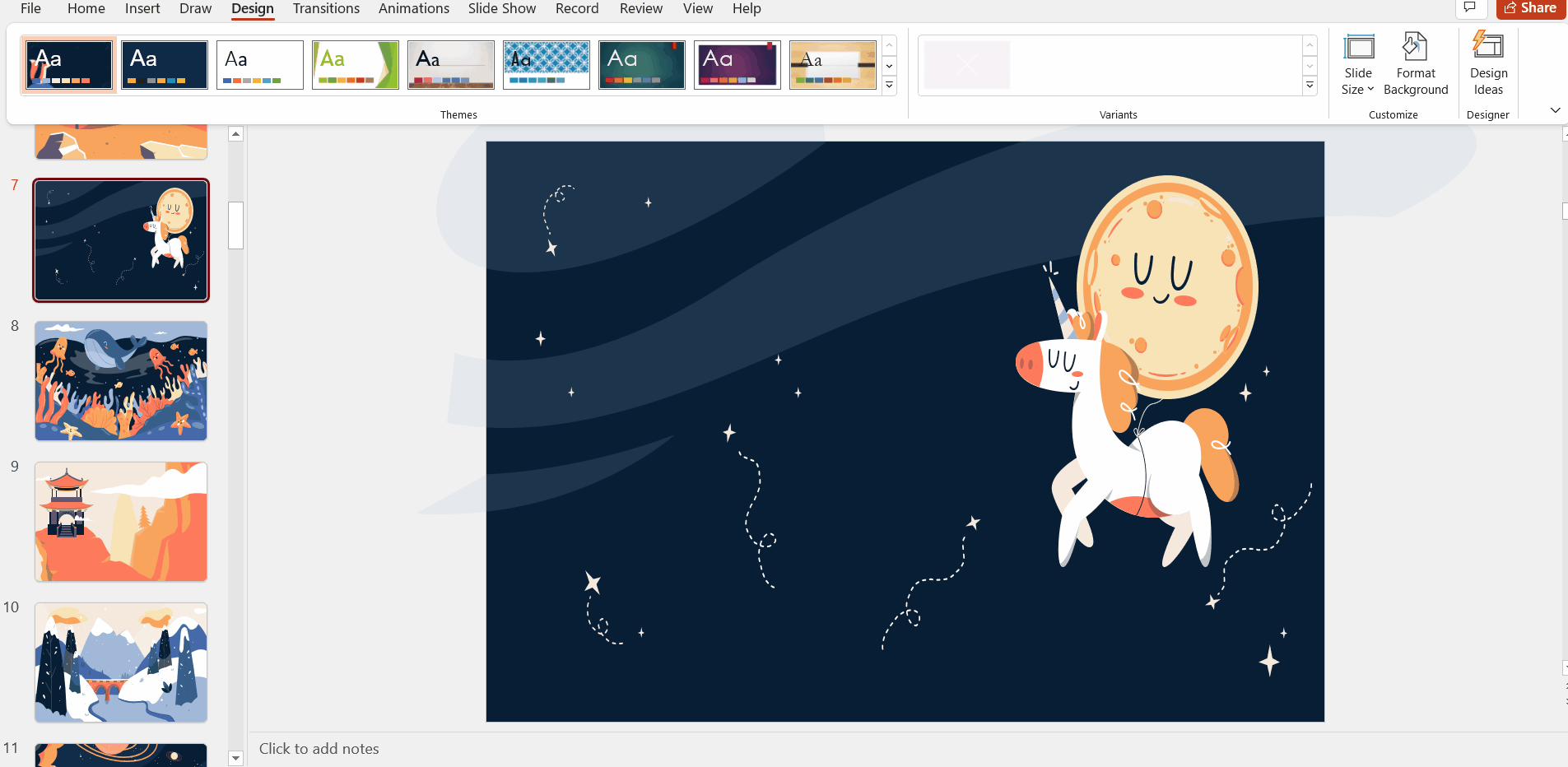This screenshot has height=767, width=1568.
Task: Select the partially visible slide 6 thumbnail
Action: tap(121, 142)
